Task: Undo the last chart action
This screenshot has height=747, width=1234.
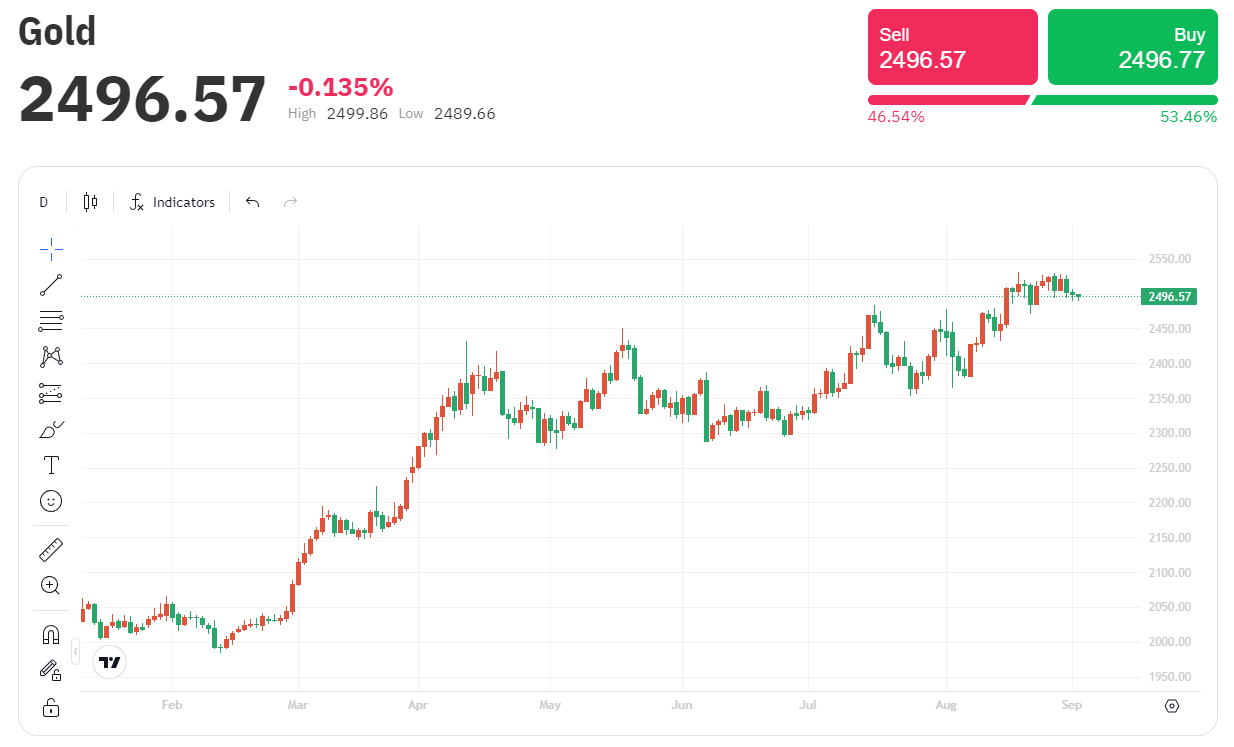Action: (252, 202)
